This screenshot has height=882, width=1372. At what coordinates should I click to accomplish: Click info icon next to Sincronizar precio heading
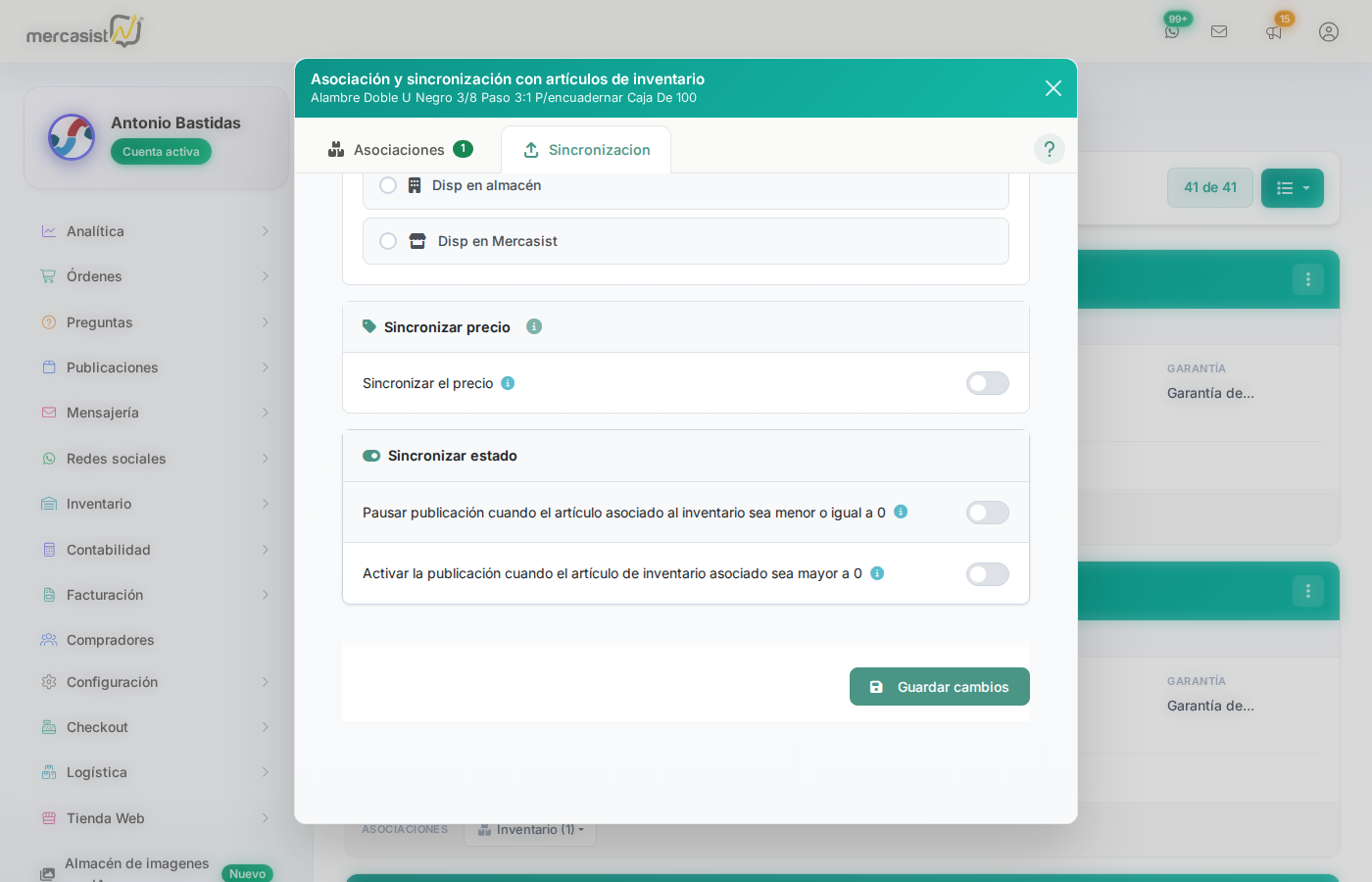tap(534, 326)
